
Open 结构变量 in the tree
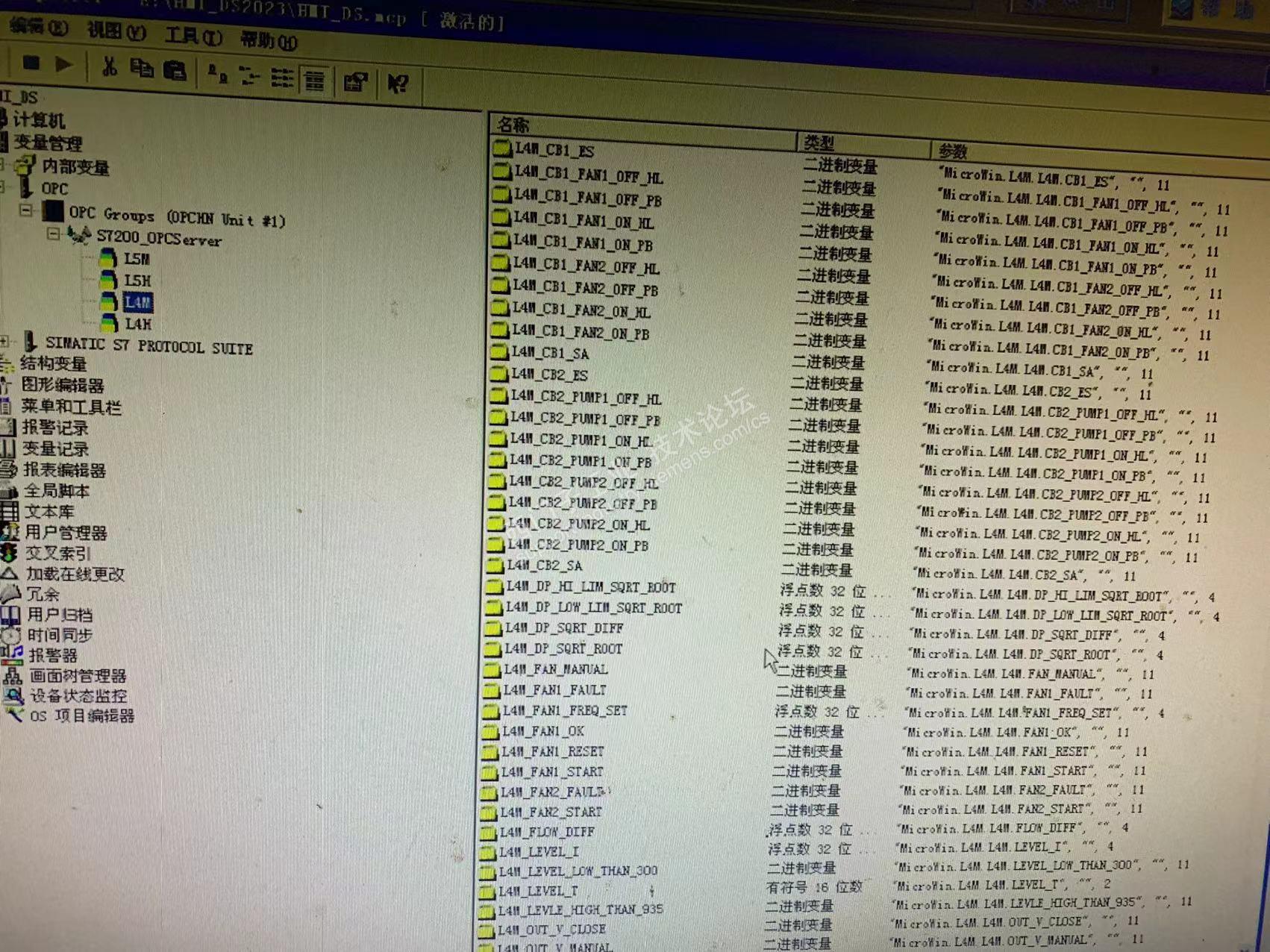[54, 364]
